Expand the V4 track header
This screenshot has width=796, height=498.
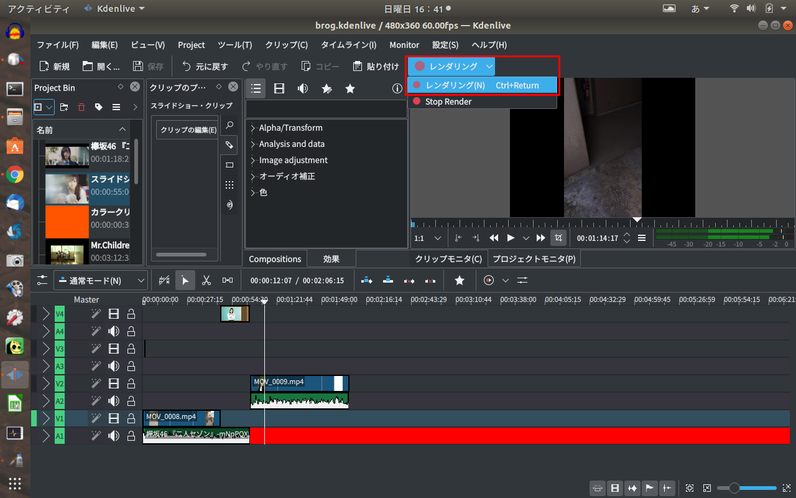click(46, 314)
